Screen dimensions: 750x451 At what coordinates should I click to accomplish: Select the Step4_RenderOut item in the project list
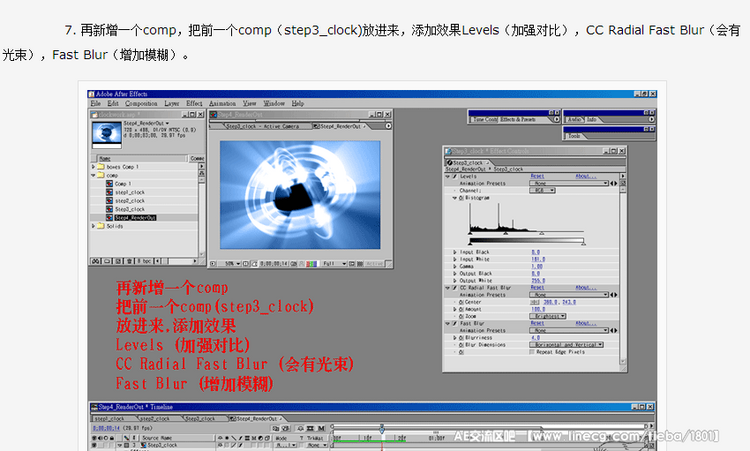coord(135,218)
